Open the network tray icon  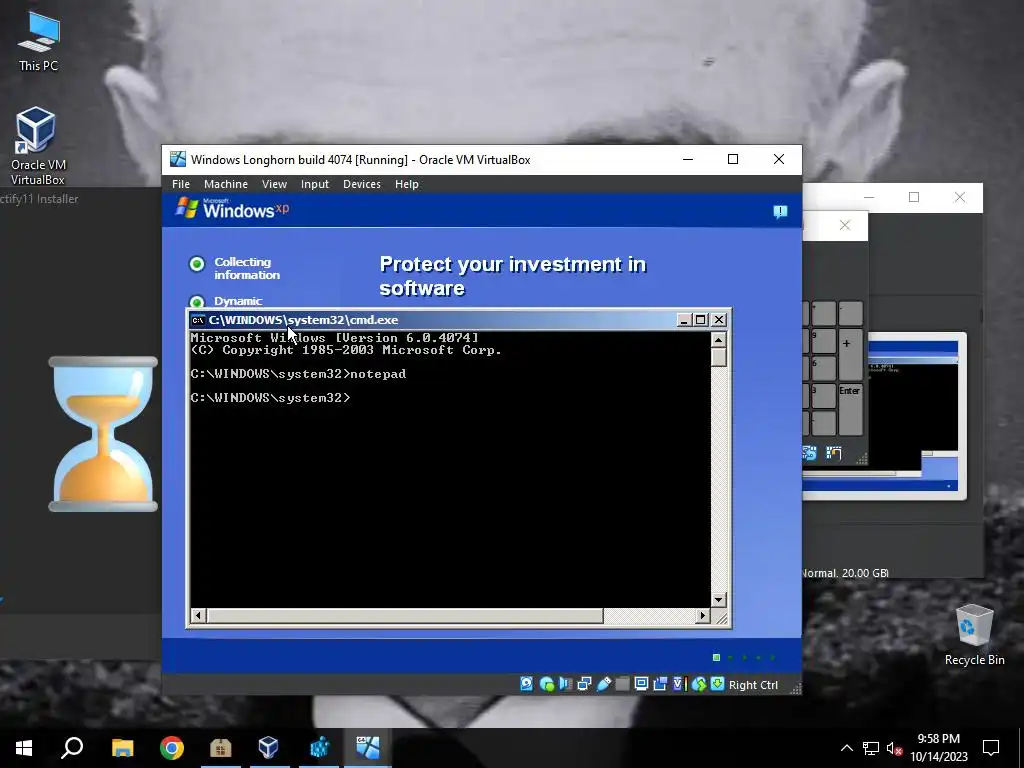click(871, 748)
